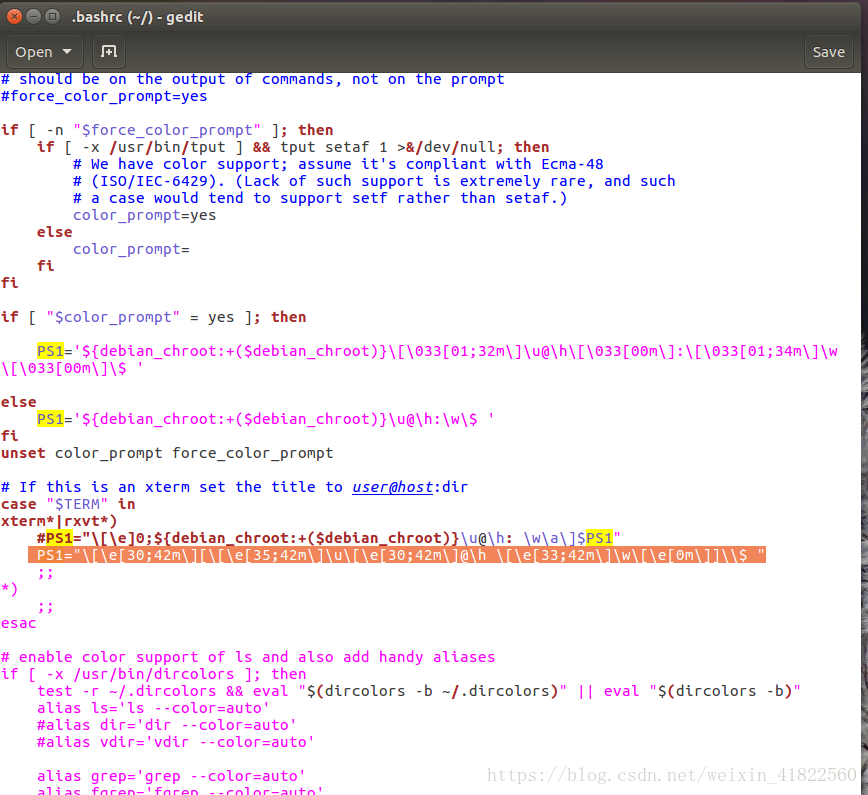Maximize the gedit window
This screenshot has height=795, width=868.
pyautogui.click(x=52, y=17)
